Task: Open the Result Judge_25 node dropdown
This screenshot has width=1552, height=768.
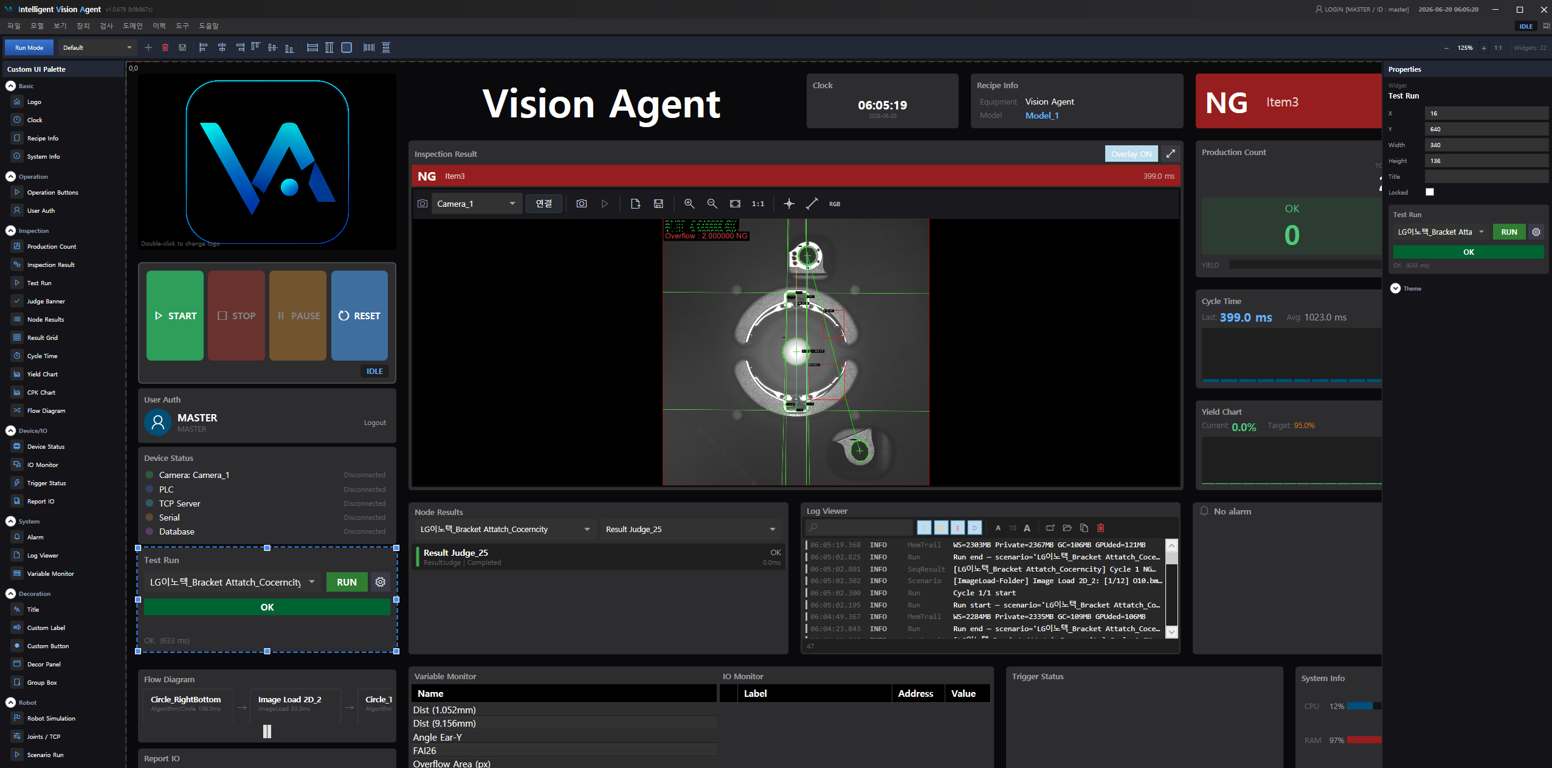Action: (x=690, y=530)
